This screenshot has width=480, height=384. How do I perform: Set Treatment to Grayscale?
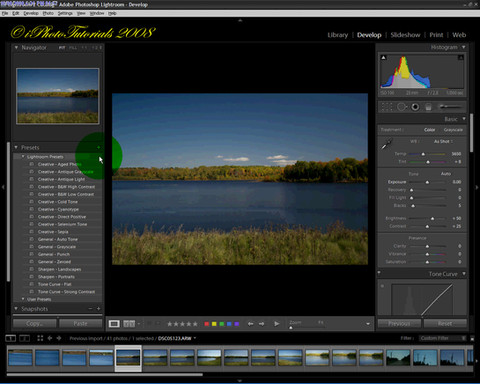click(453, 130)
